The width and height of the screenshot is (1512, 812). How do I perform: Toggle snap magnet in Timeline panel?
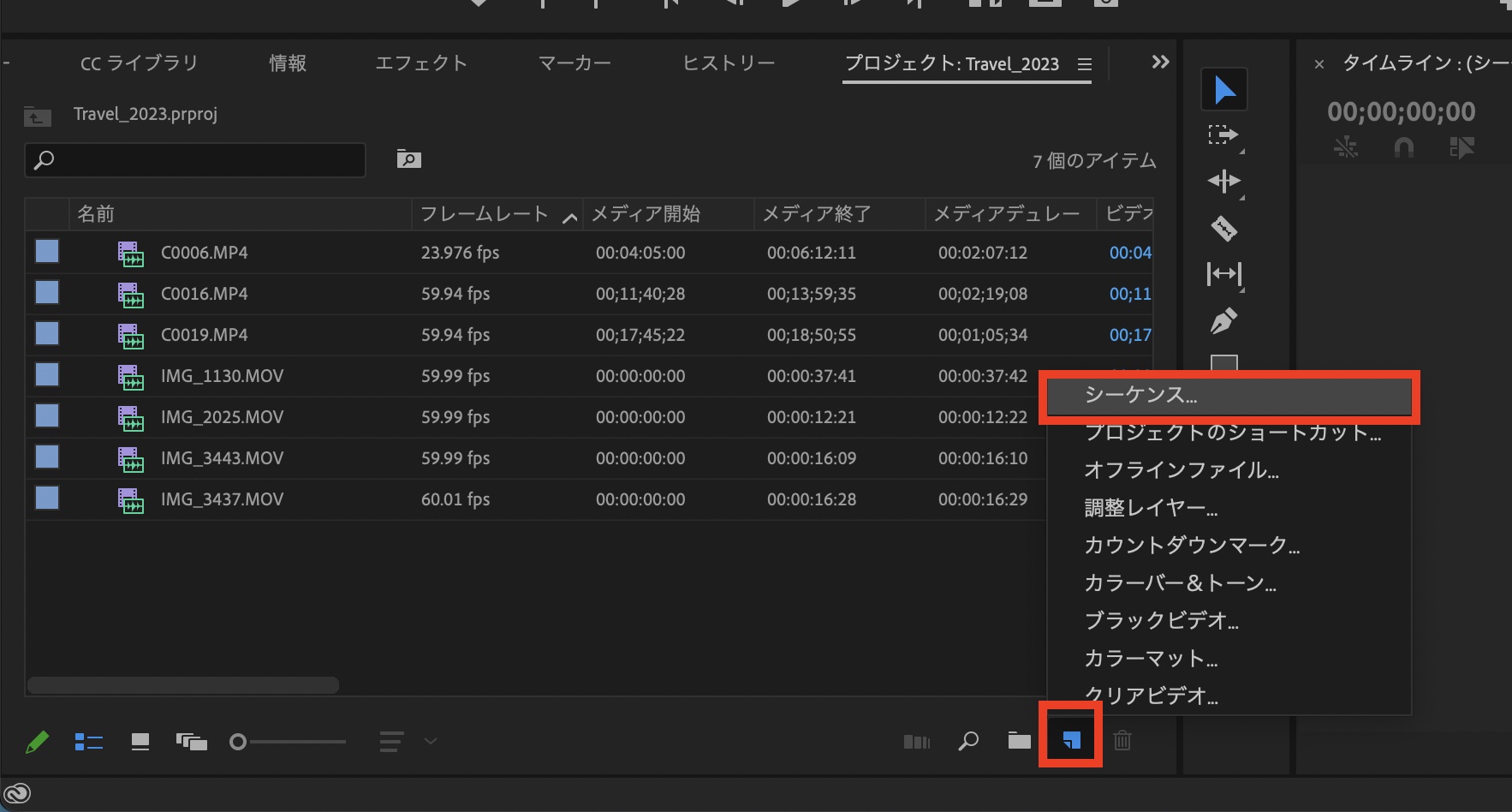point(1403,148)
